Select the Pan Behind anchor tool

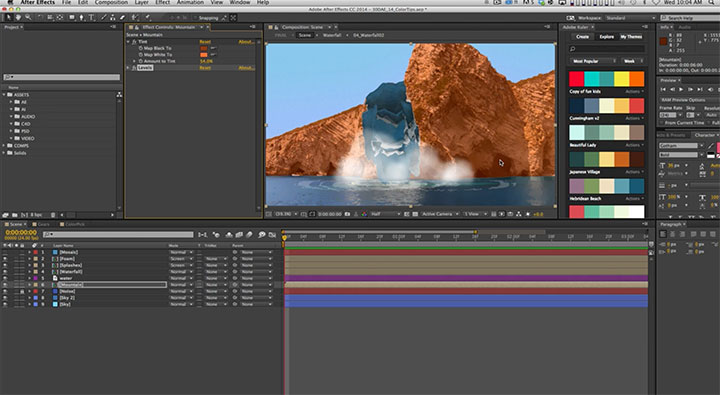tap(60, 17)
